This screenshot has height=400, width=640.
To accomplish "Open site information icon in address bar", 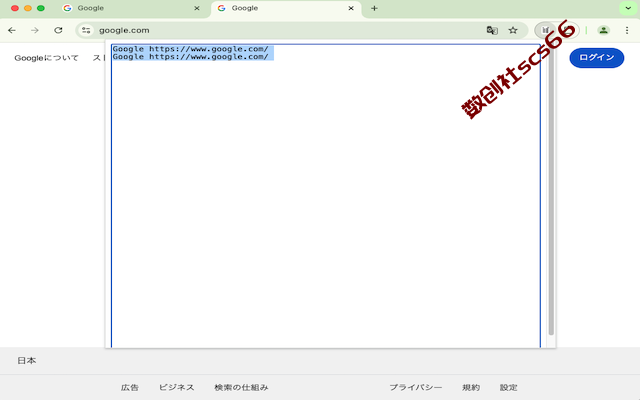I will pos(86,30).
